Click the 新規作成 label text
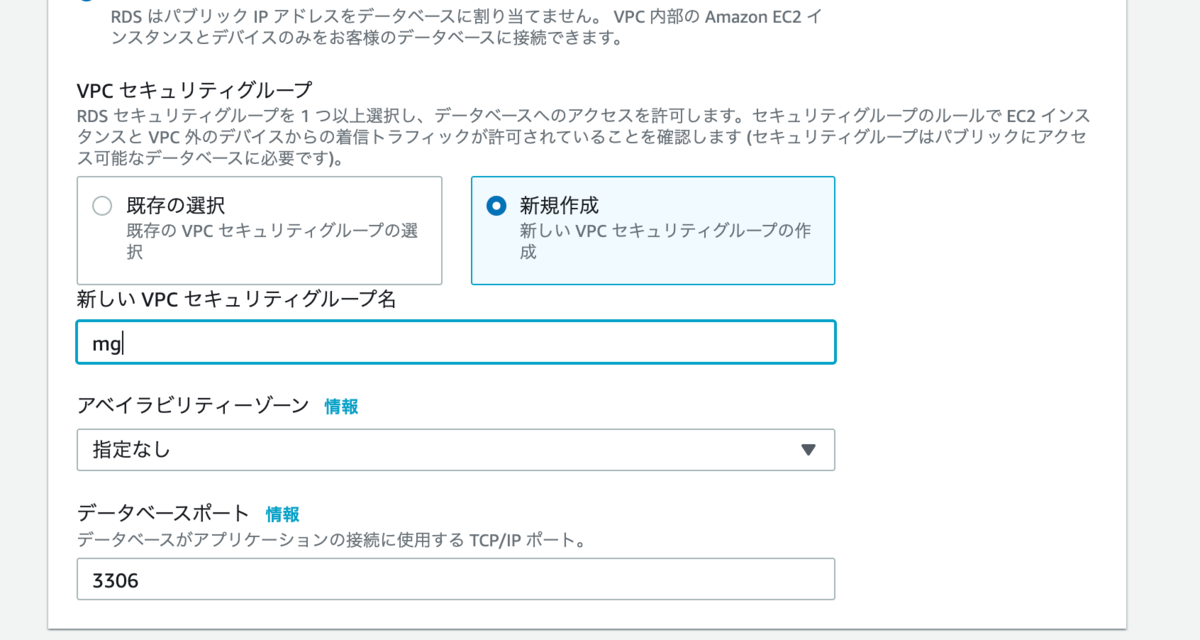 558,204
